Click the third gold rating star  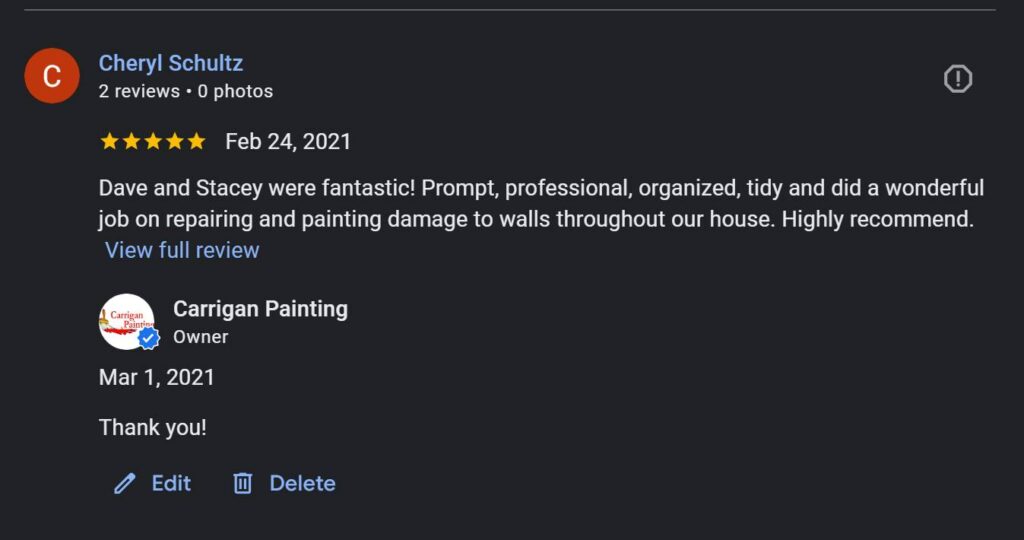click(153, 142)
